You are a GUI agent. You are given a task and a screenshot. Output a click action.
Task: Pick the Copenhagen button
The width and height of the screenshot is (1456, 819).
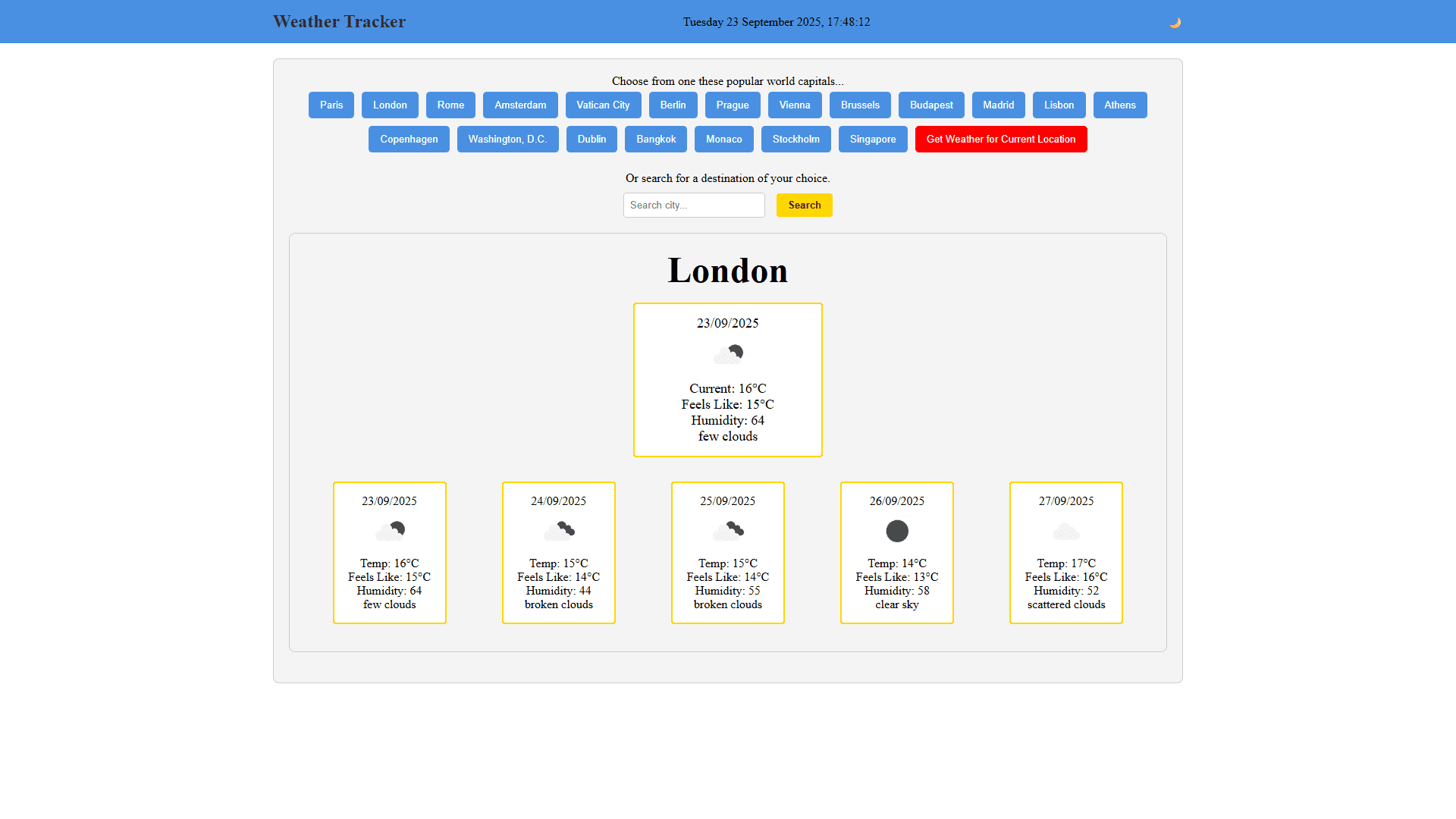(409, 140)
